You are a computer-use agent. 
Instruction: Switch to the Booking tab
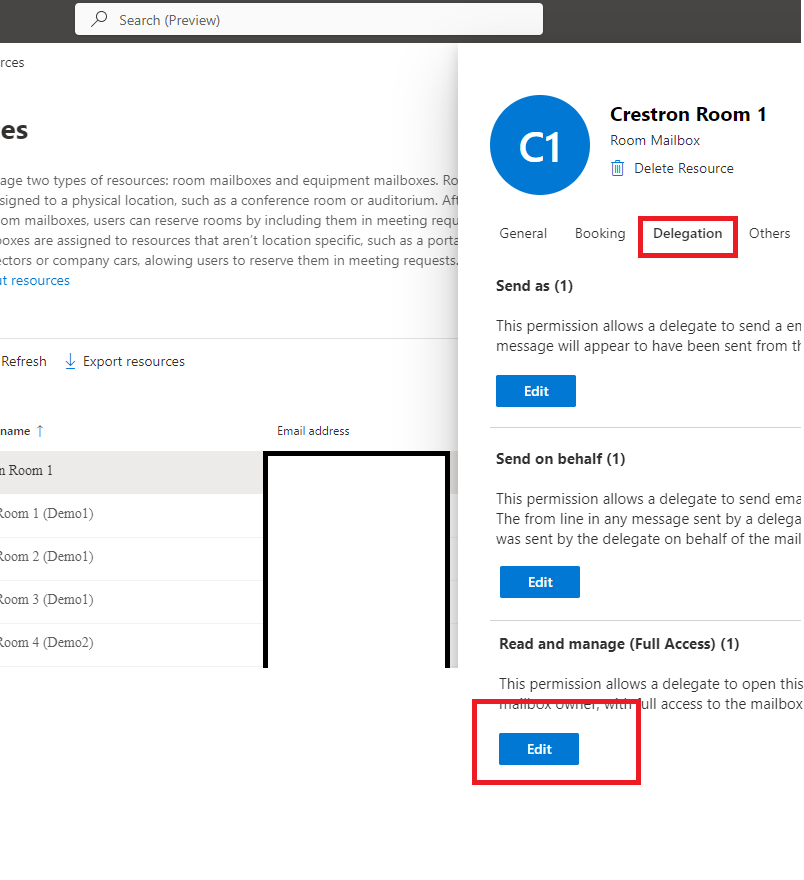pyautogui.click(x=600, y=233)
